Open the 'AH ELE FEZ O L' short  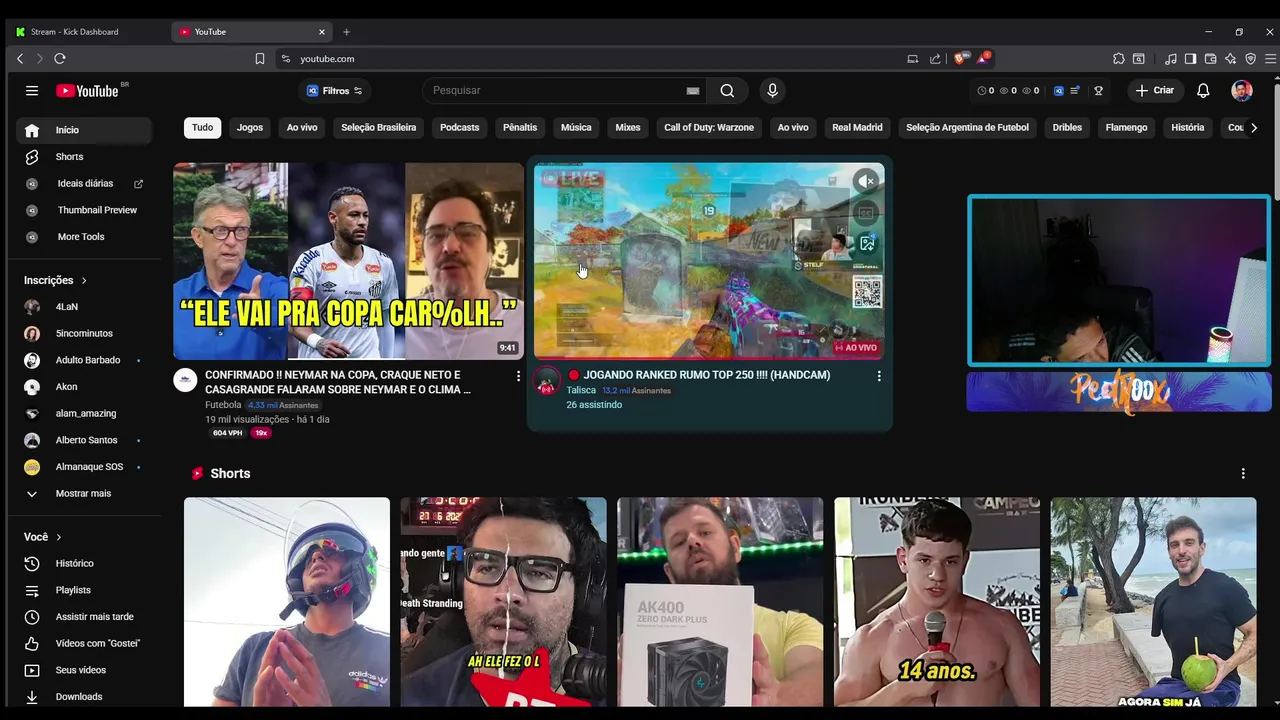point(503,602)
